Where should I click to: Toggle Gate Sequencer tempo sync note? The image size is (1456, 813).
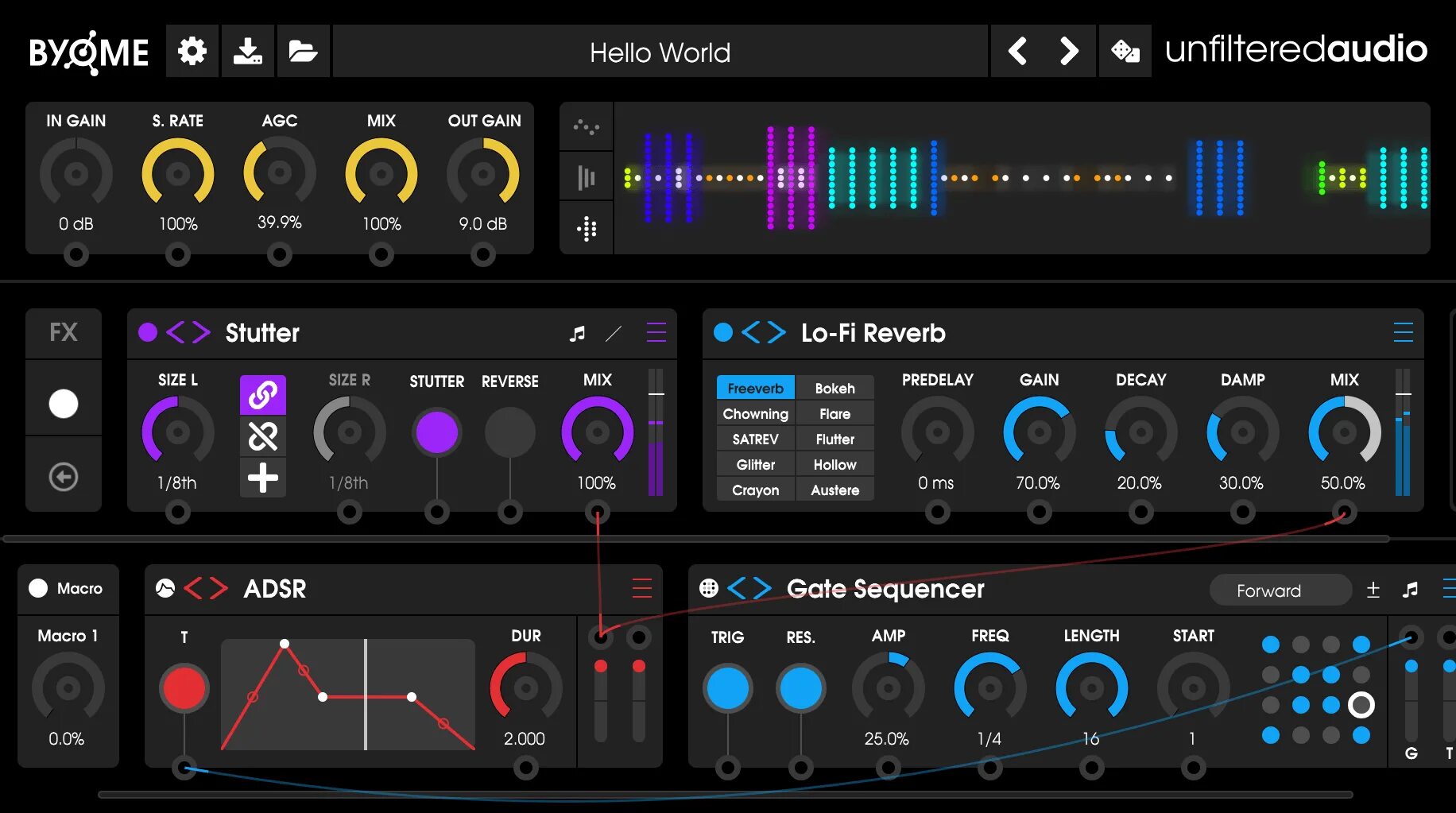click(1411, 590)
